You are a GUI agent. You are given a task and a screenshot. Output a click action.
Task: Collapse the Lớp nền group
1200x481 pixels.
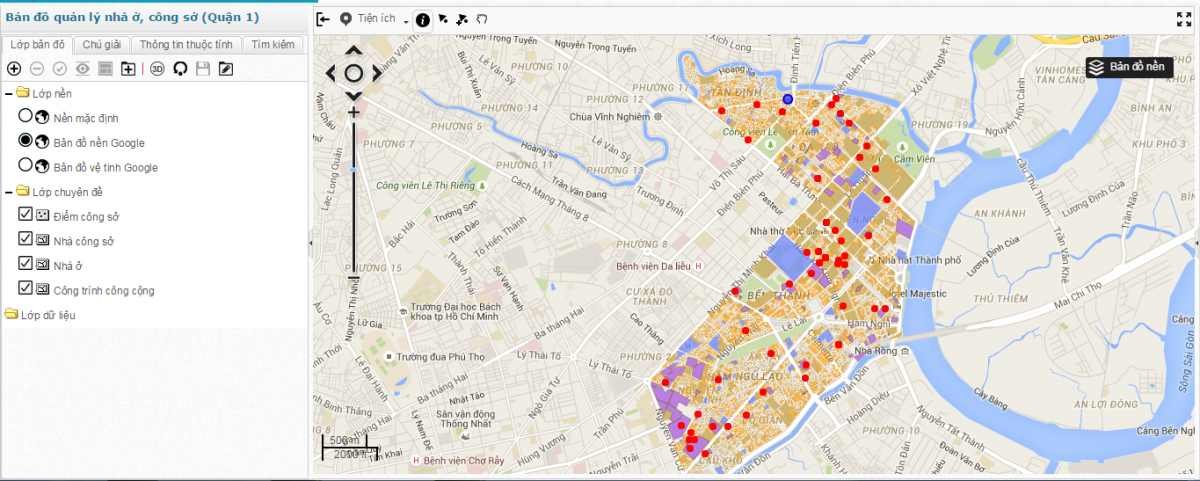9,93
